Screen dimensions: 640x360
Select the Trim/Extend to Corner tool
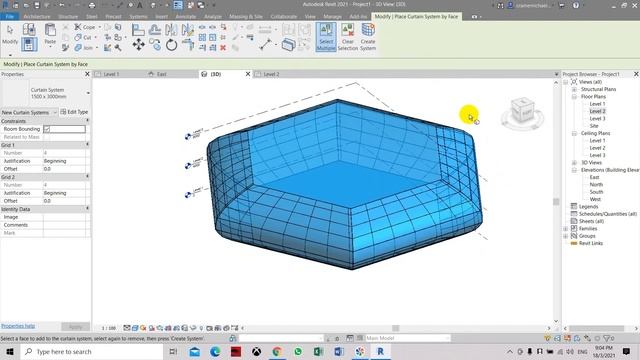(x=188, y=44)
